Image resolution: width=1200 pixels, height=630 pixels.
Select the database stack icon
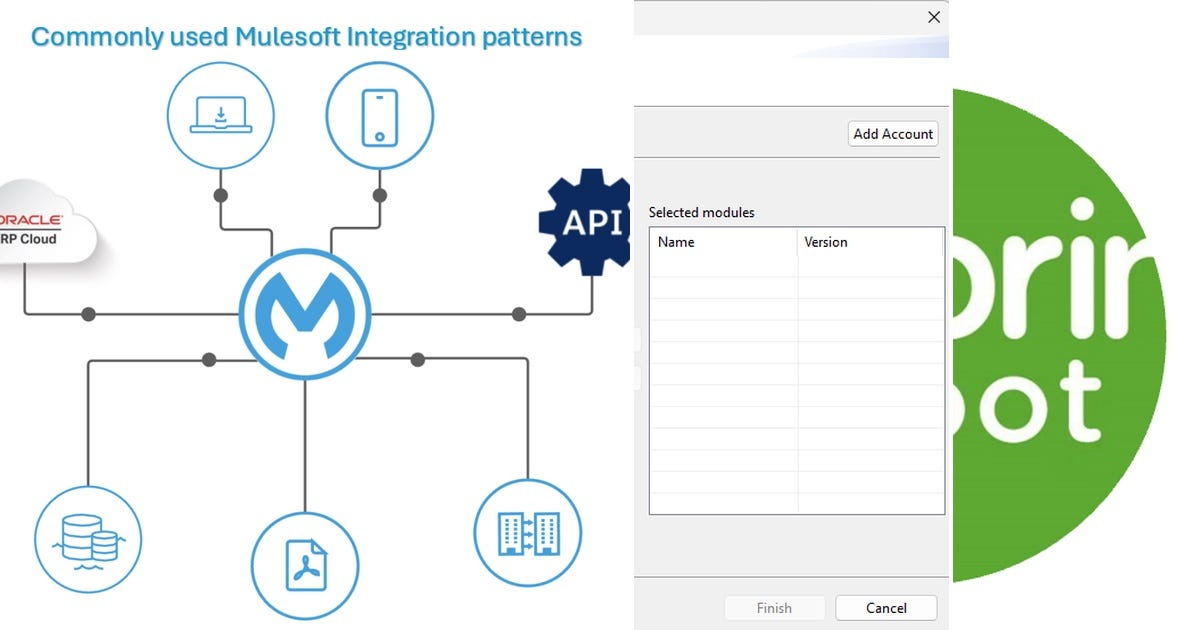[x=88, y=538]
